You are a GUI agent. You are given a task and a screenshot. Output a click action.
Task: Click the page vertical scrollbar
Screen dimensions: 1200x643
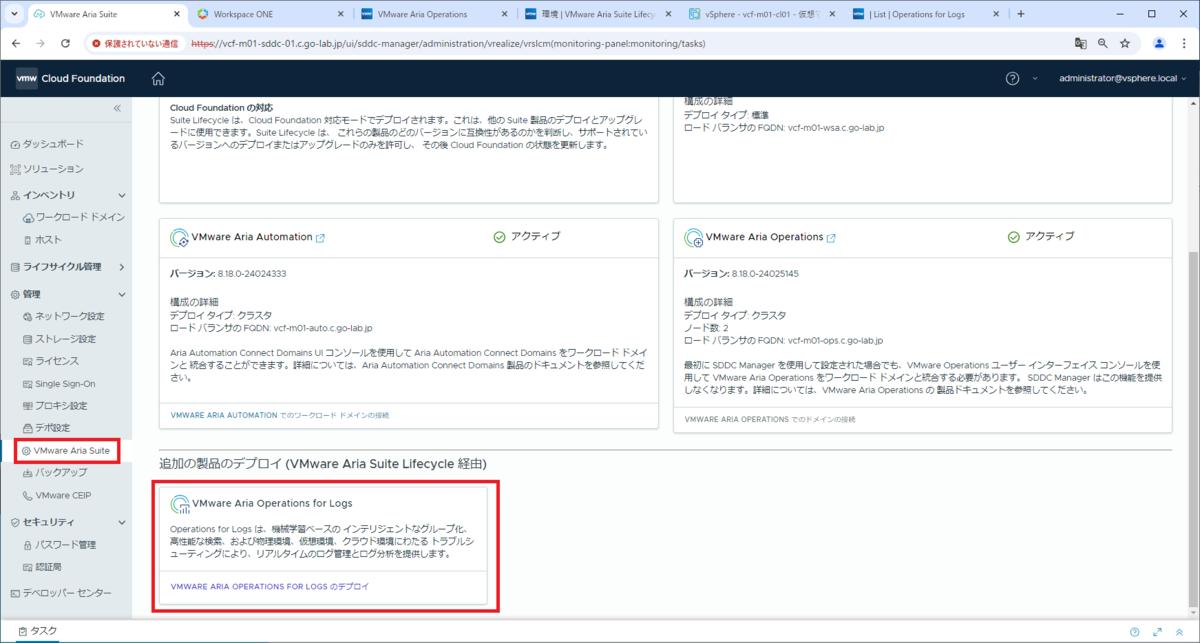(x=1193, y=430)
